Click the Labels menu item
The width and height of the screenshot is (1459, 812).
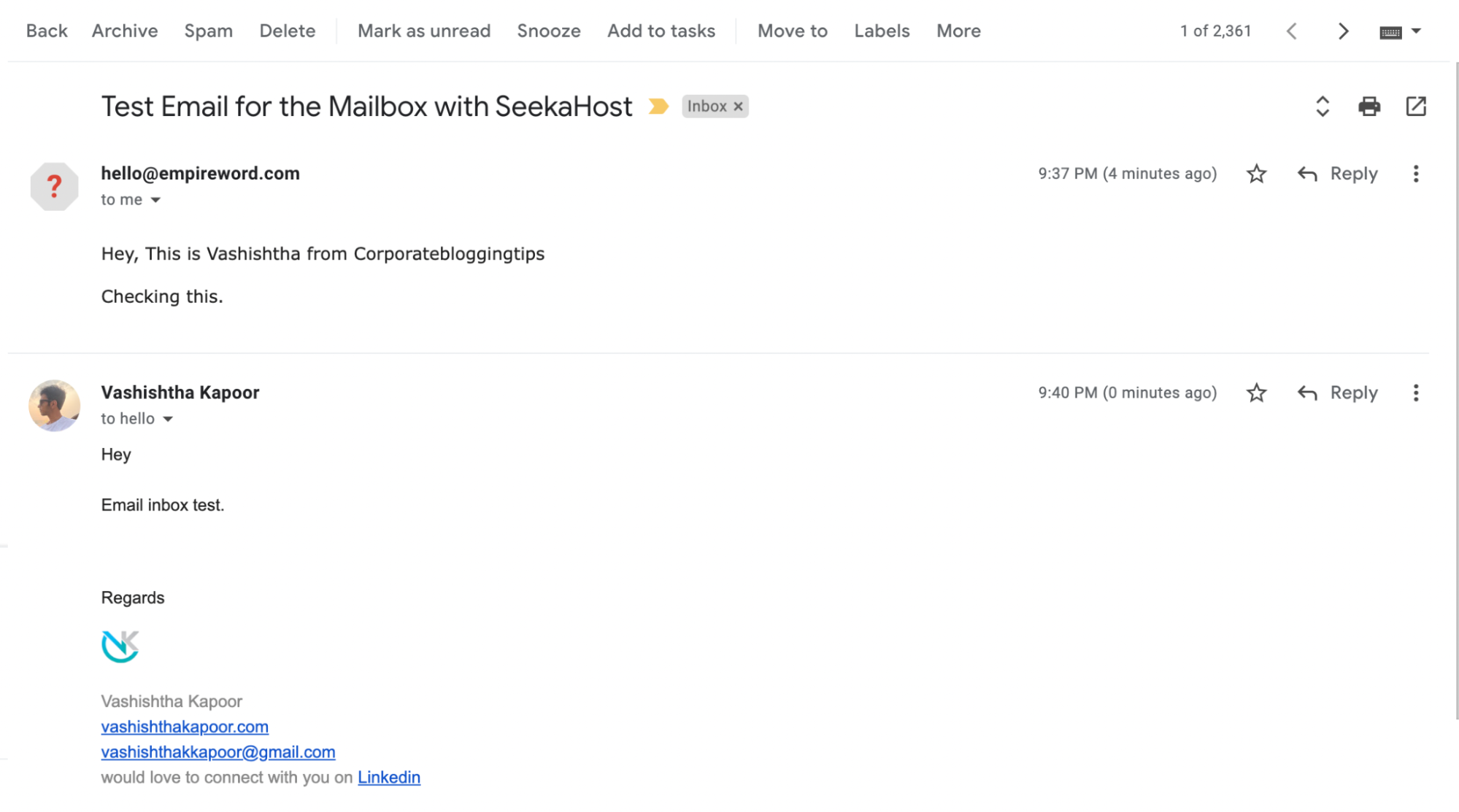pos(882,31)
